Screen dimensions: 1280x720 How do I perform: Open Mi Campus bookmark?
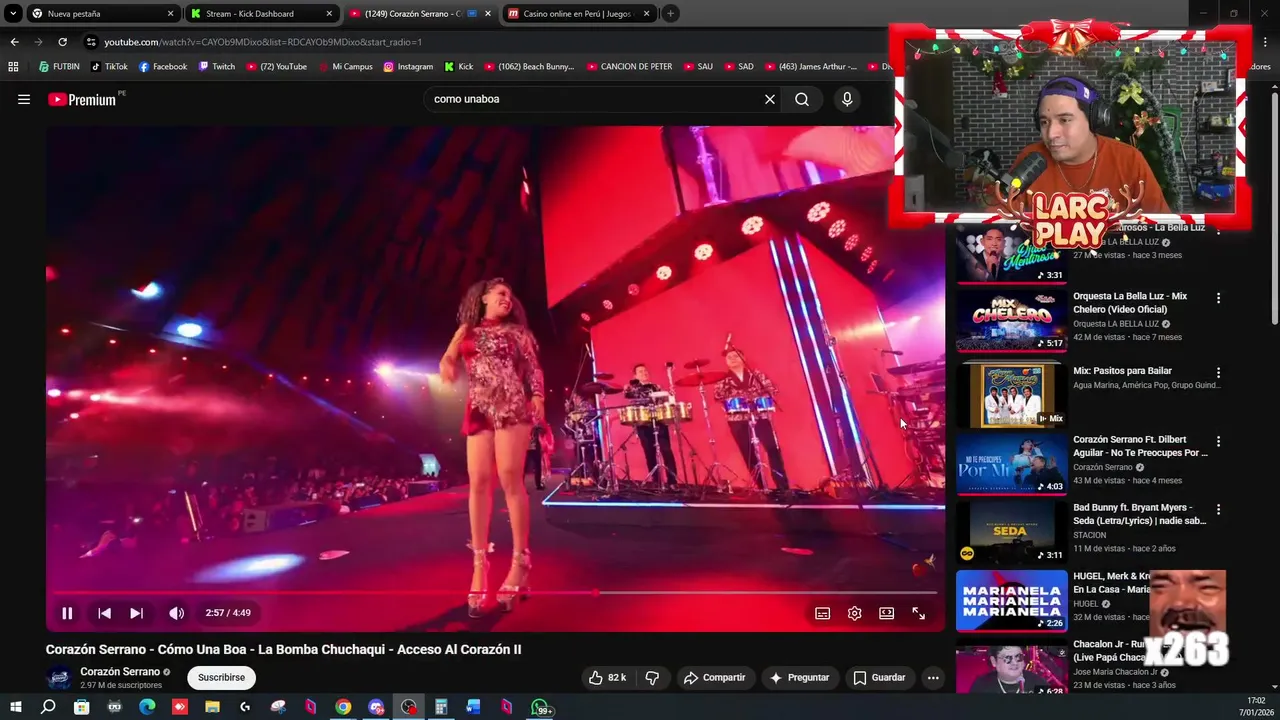coord(345,67)
